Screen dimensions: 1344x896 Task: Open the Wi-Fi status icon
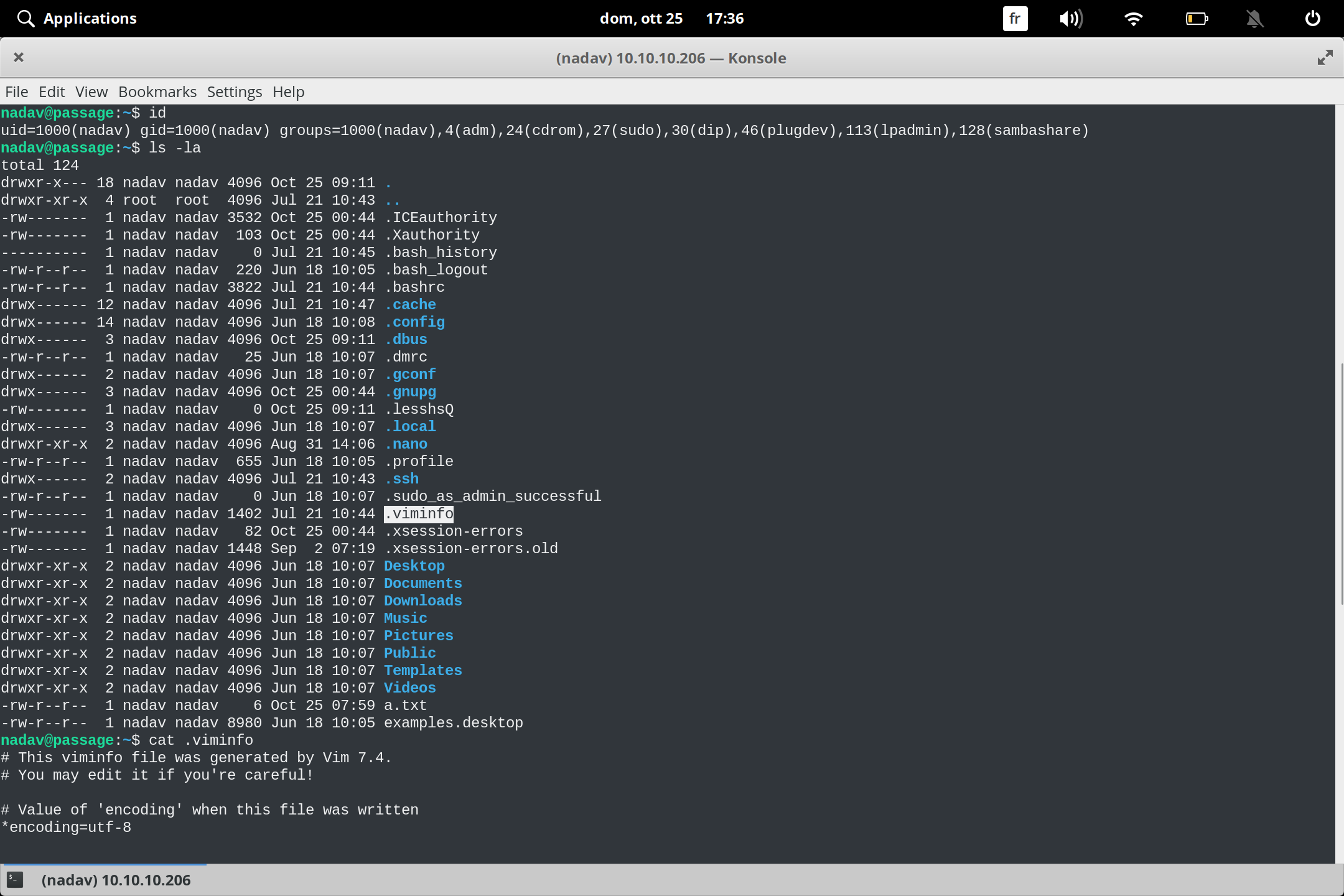pos(1134,18)
